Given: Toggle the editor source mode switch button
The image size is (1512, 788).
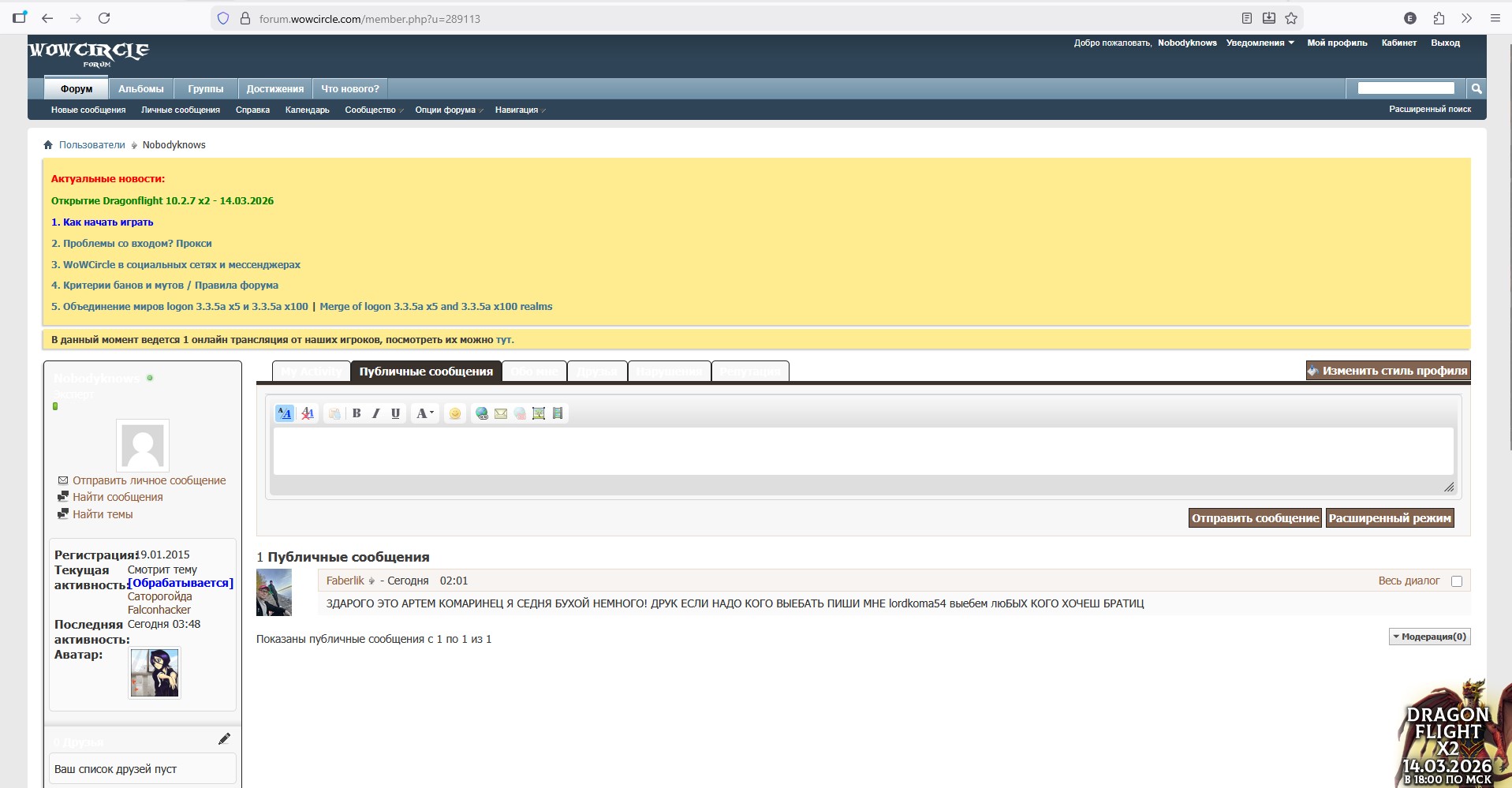Looking at the screenshot, I should pyautogui.click(x=285, y=413).
